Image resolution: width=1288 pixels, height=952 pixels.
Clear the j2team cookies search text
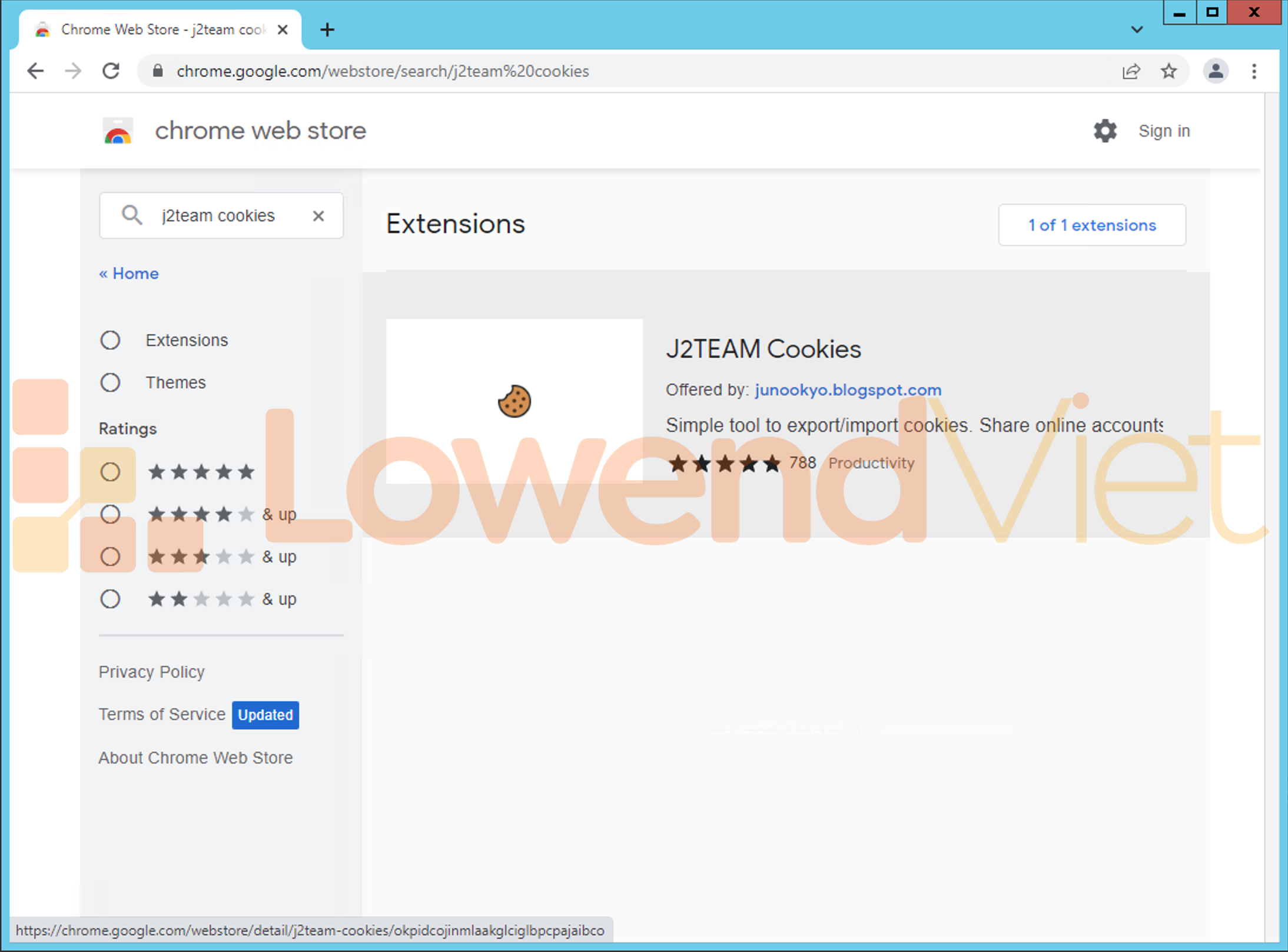point(318,216)
